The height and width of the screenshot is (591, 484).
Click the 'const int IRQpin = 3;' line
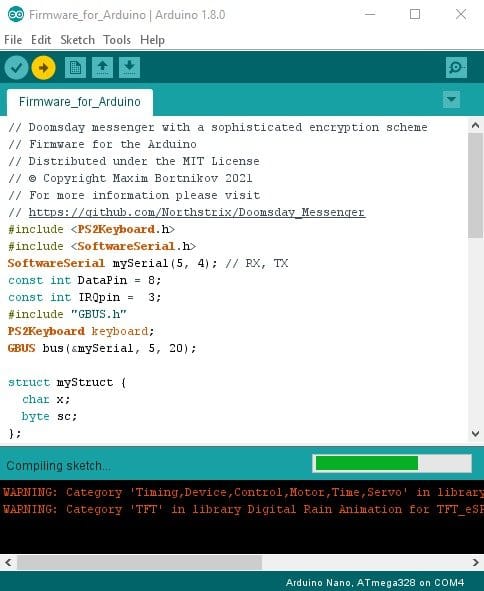pyautogui.click(x=84, y=297)
